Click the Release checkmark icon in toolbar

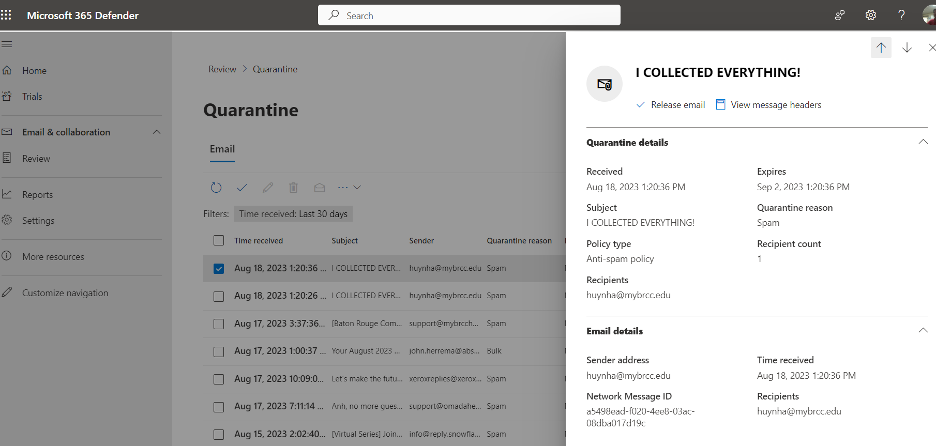tap(242, 187)
